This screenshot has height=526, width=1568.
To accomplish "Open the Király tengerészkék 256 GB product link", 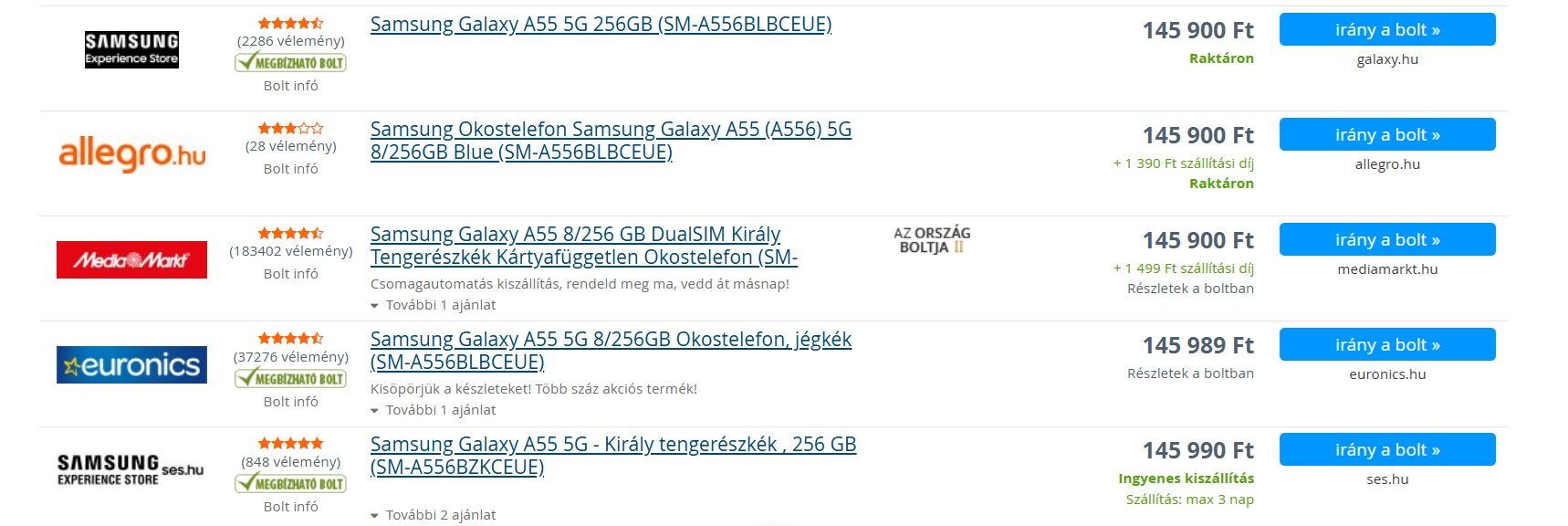I will 613,456.
